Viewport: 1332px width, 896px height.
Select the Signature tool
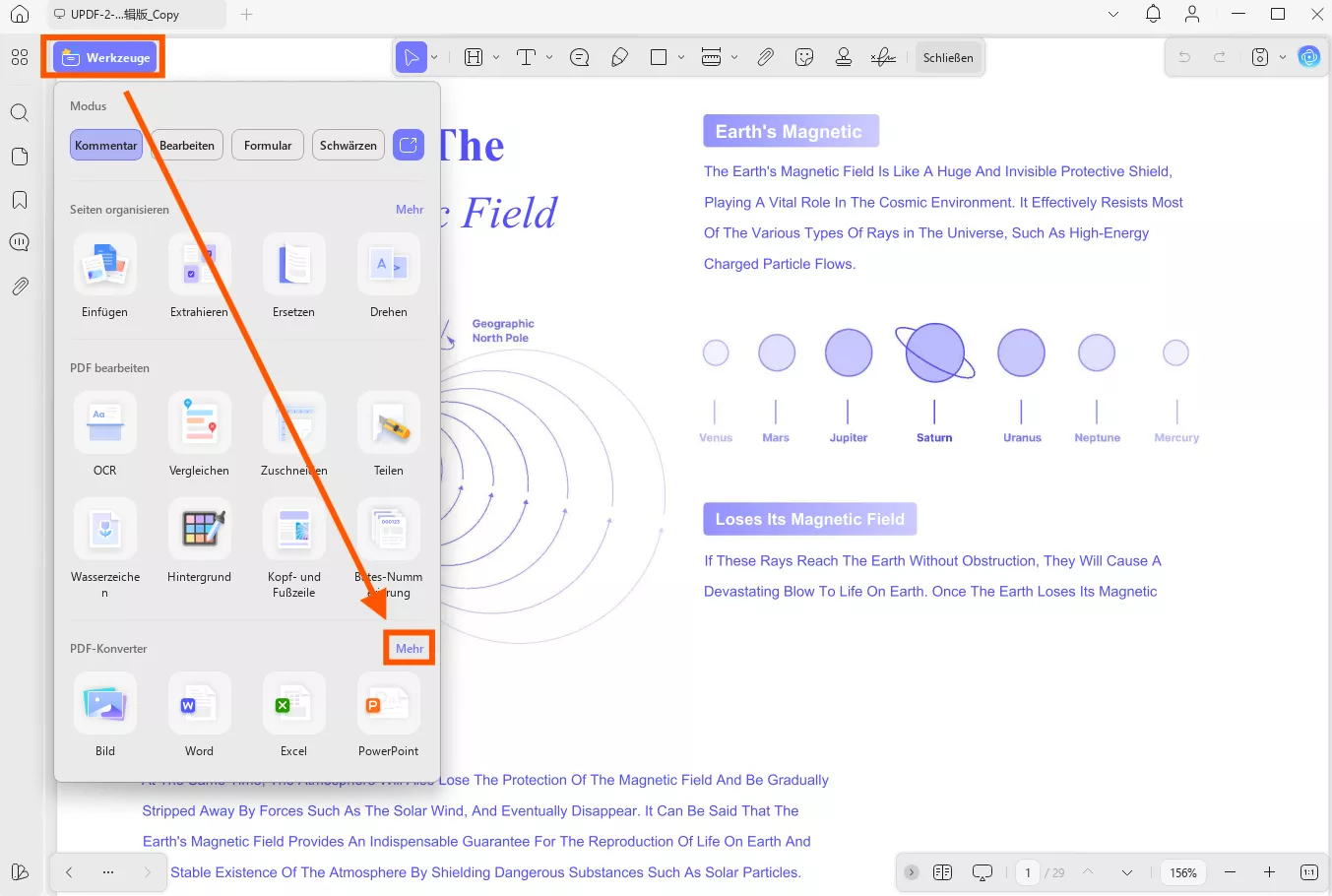(882, 57)
